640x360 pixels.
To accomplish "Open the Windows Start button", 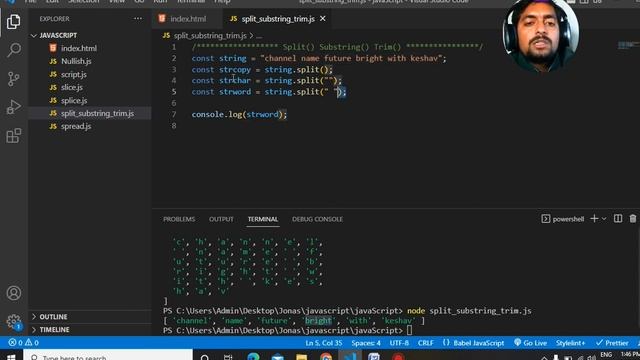I will (x=11, y=356).
